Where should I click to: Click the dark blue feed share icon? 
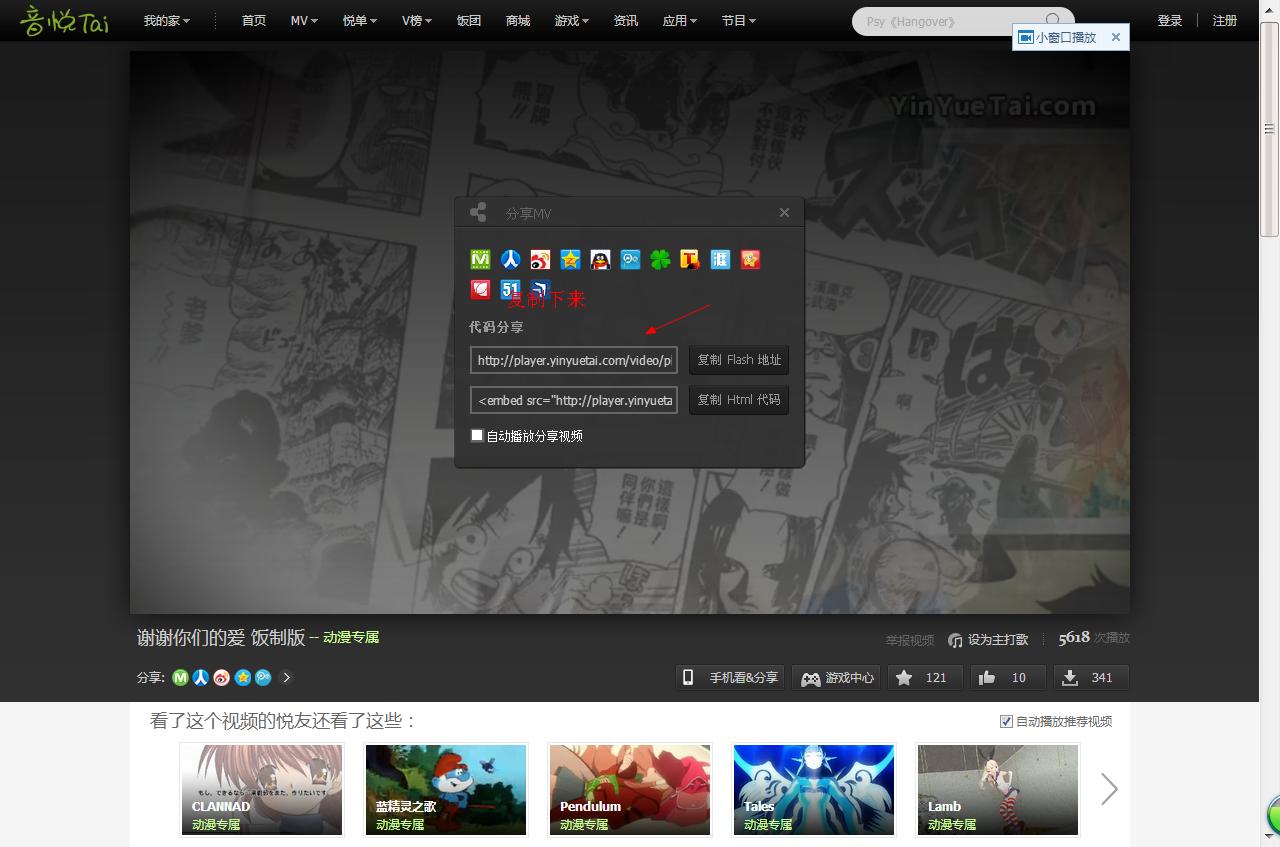pyautogui.click(x=540, y=290)
